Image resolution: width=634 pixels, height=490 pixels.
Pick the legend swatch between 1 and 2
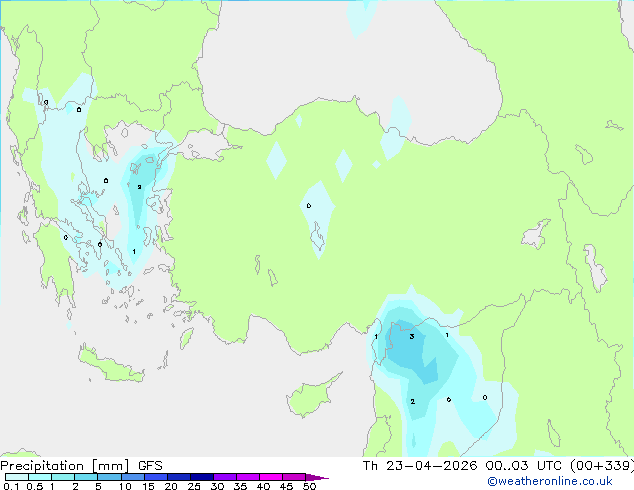point(63,477)
